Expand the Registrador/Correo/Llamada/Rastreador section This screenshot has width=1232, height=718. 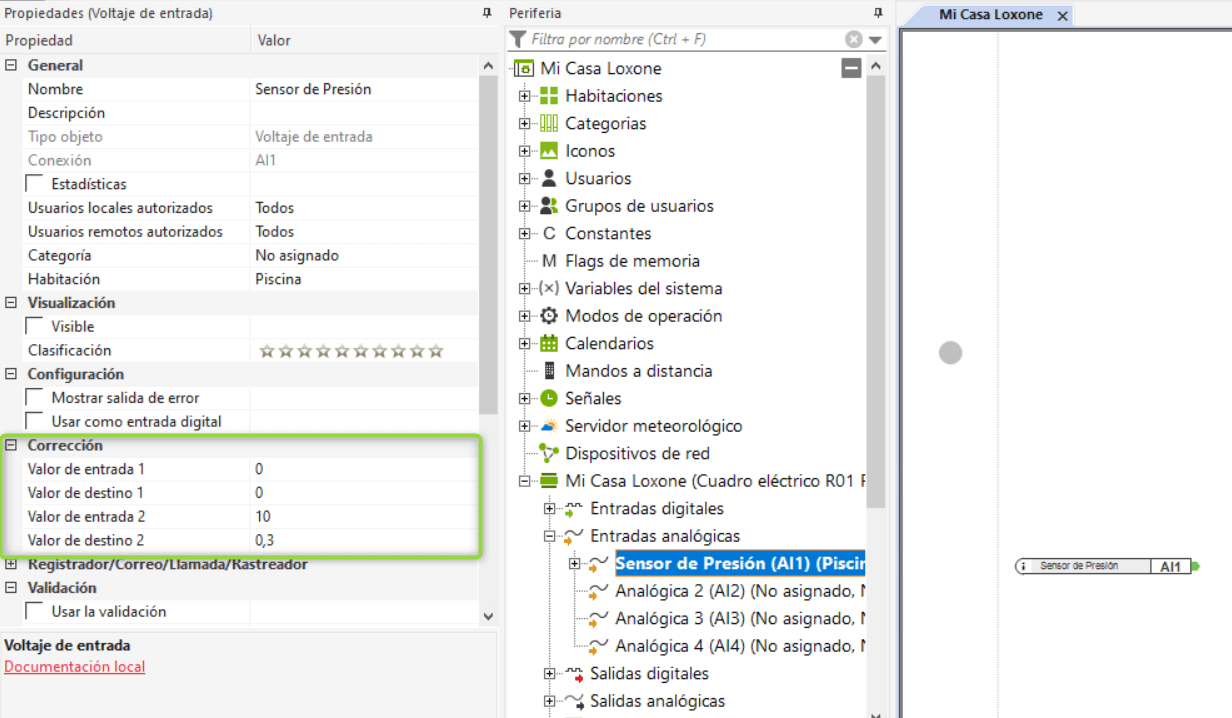12,564
